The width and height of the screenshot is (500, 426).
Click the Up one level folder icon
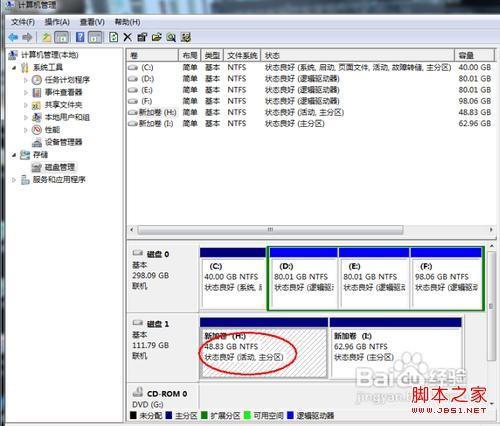[46, 37]
